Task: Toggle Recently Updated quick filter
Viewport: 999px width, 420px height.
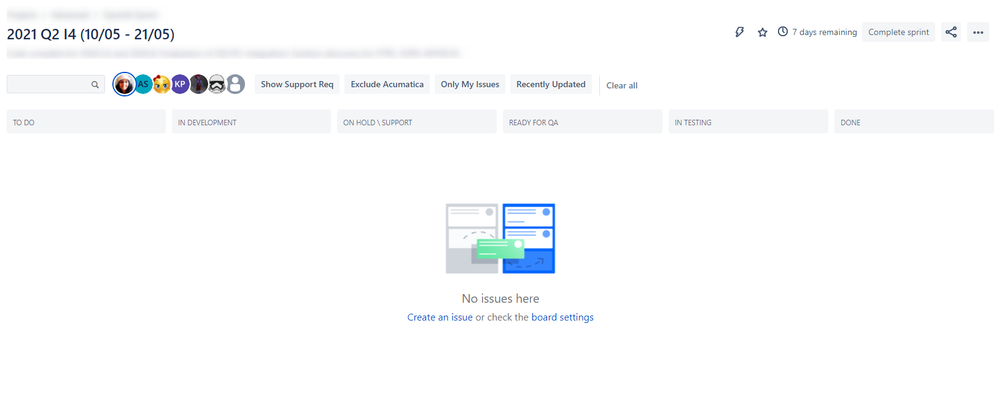Action: pos(551,84)
